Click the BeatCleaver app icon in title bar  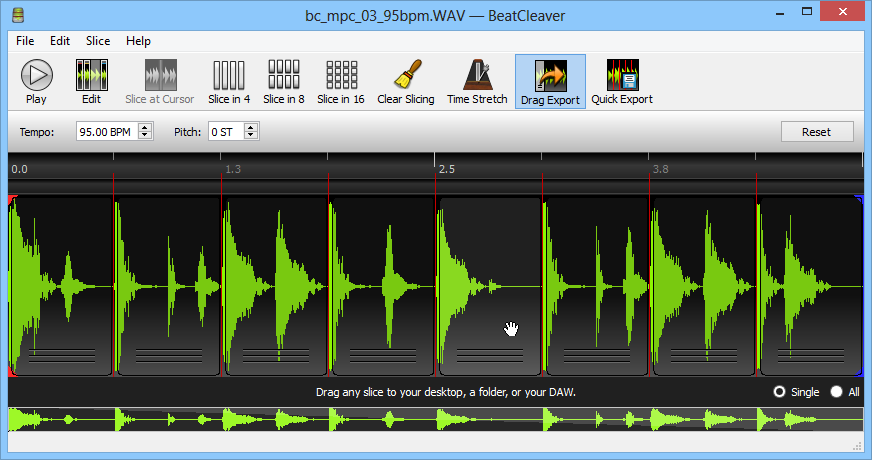(x=18, y=15)
